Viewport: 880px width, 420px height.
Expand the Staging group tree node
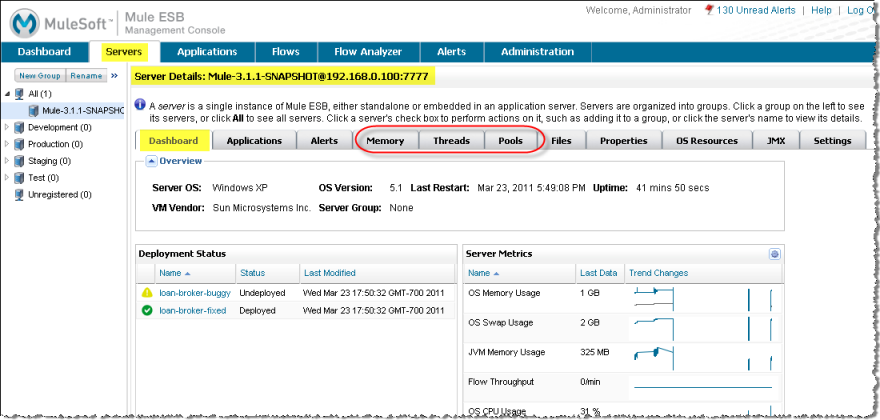pyautogui.click(x=8, y=161)
